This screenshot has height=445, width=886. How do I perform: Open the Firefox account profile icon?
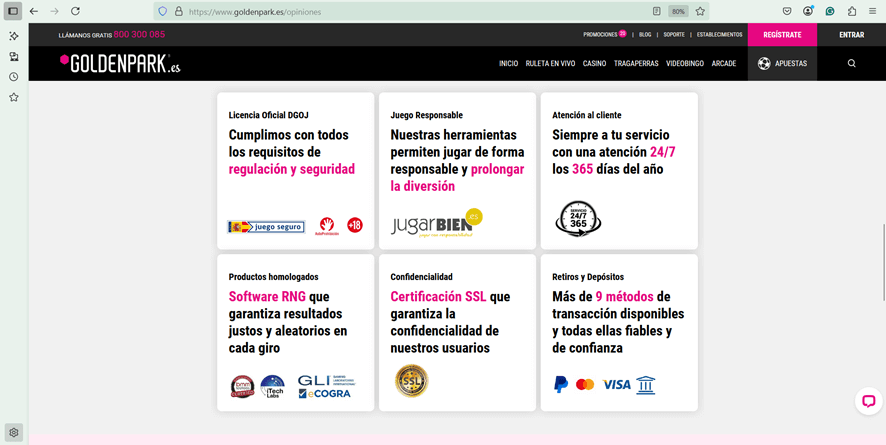pyautogui.click(x=809, y=11)
